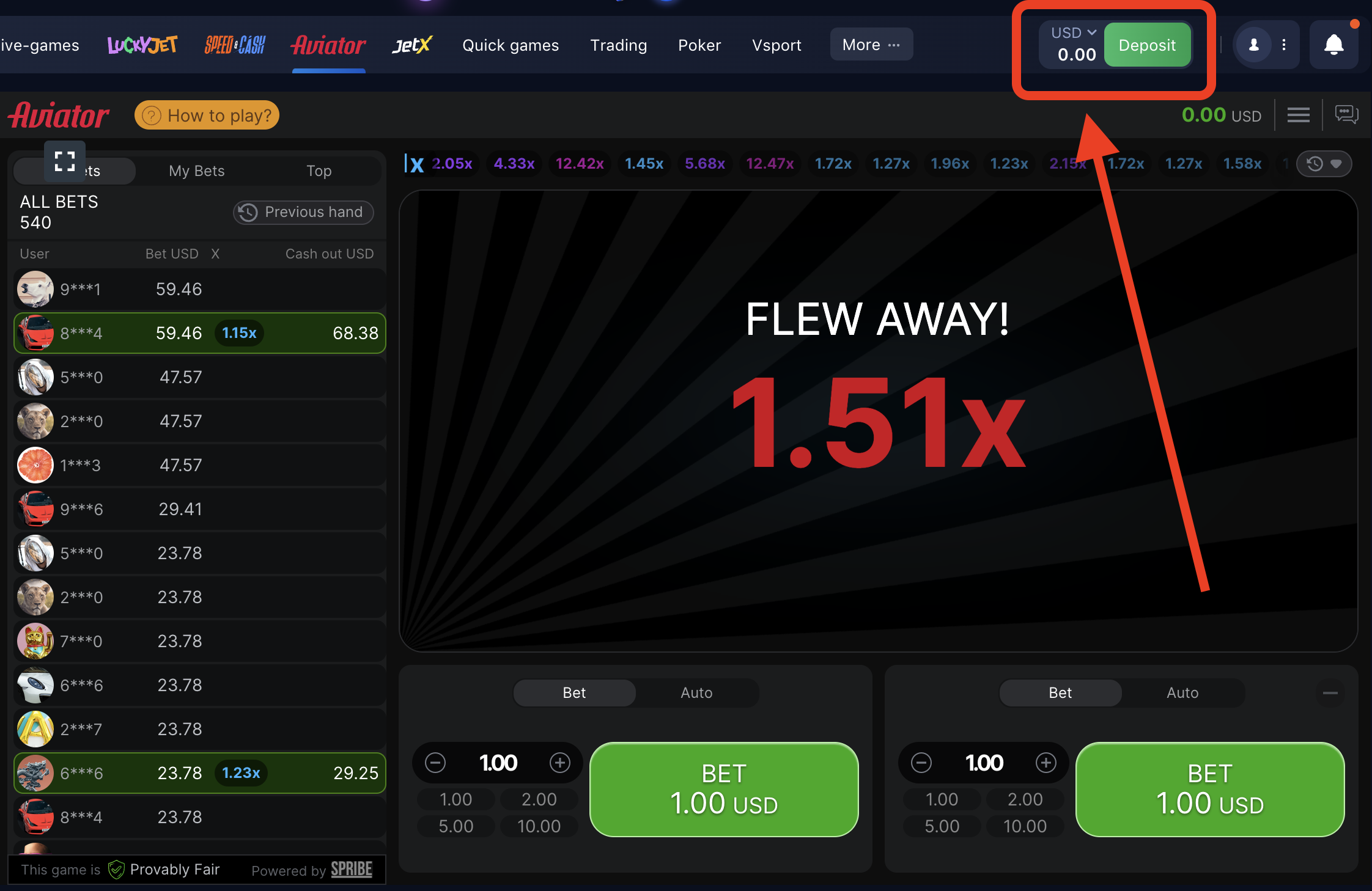Select the My Bets tab
Image resolution: width=1372 pixels, height=891 pixels.
pos(197,170)
